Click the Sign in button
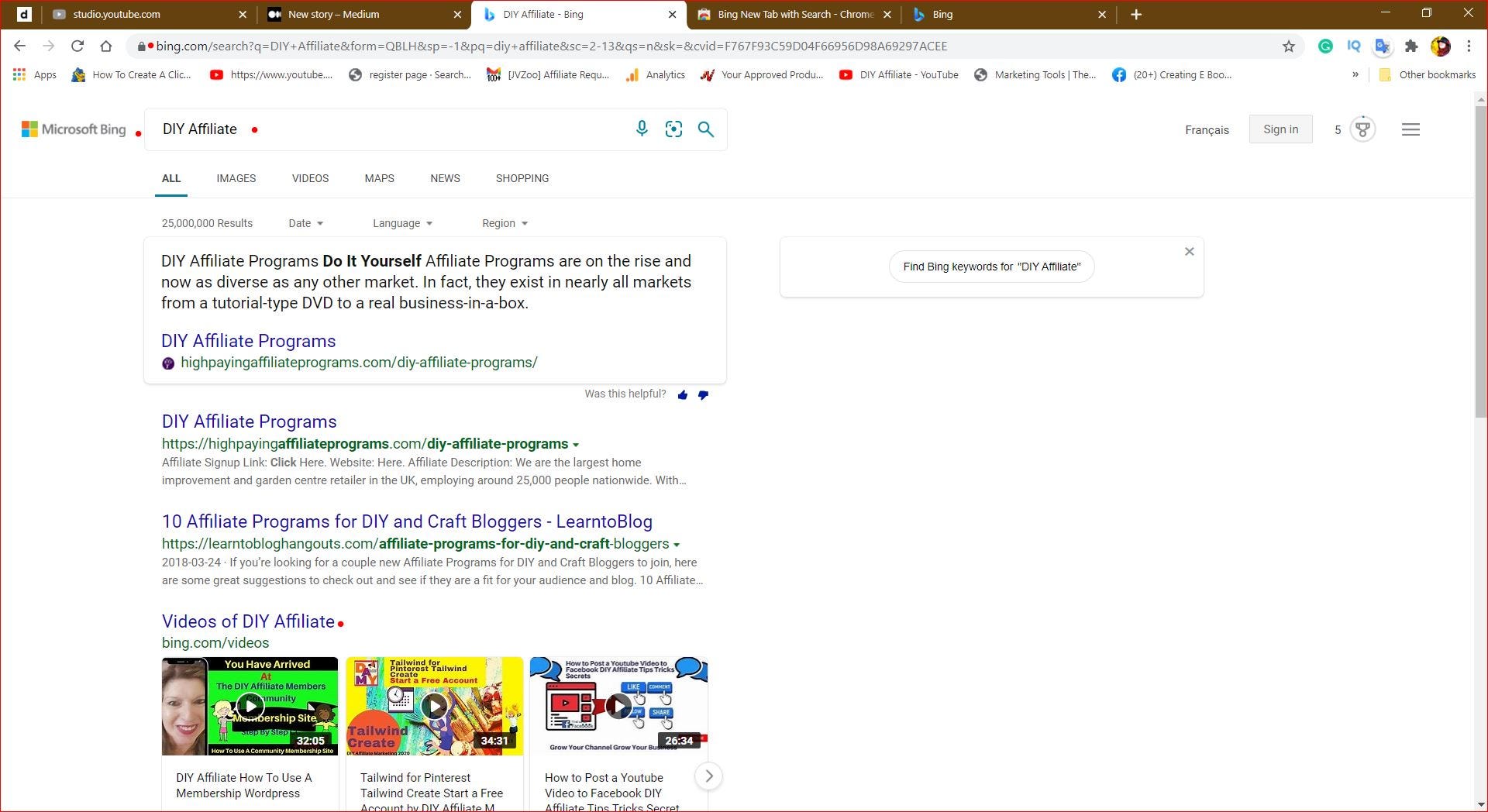 [x=1280, y=129]
